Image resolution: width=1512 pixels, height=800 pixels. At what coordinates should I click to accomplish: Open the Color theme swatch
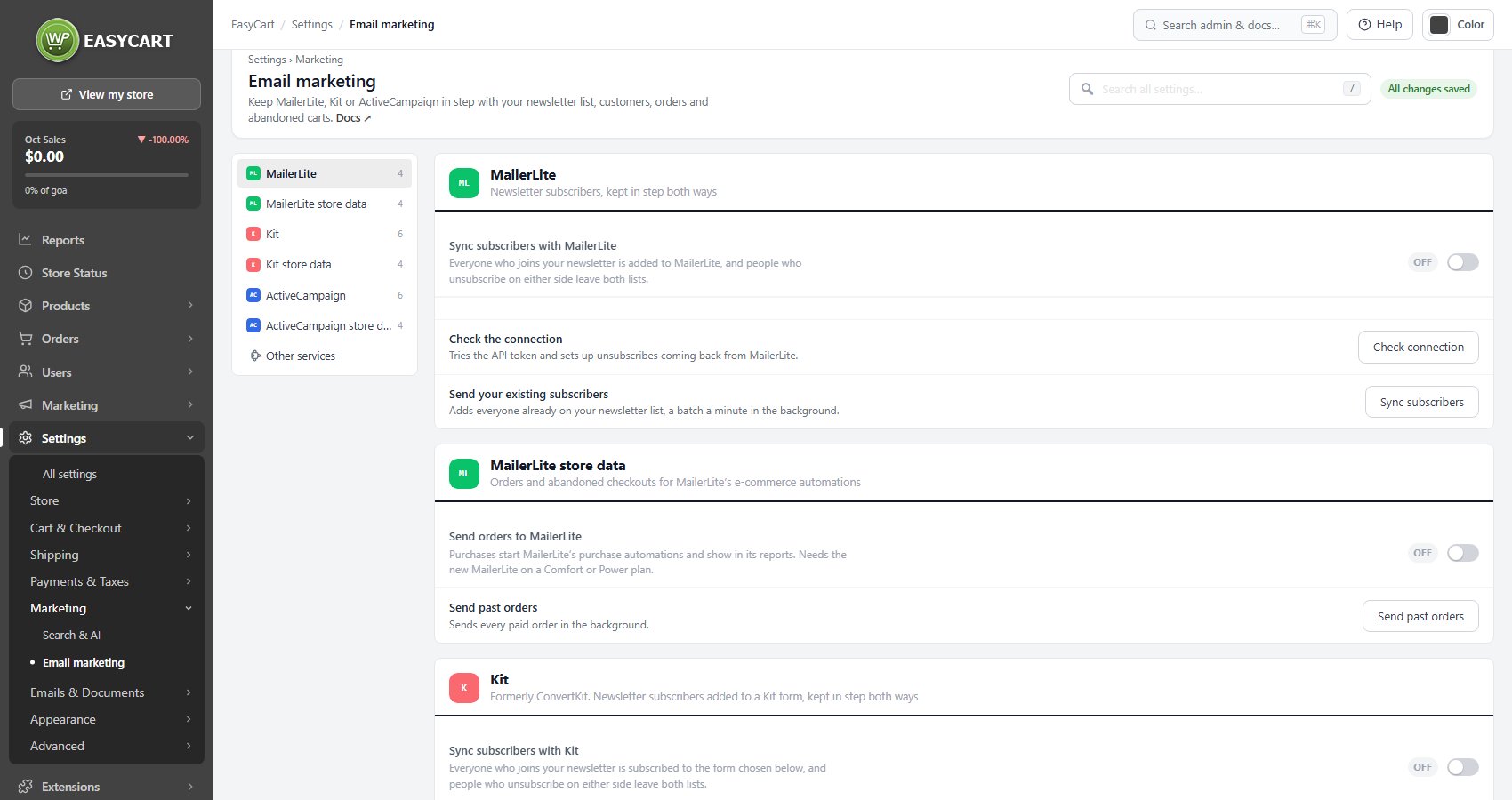[x=1439, y=25]
